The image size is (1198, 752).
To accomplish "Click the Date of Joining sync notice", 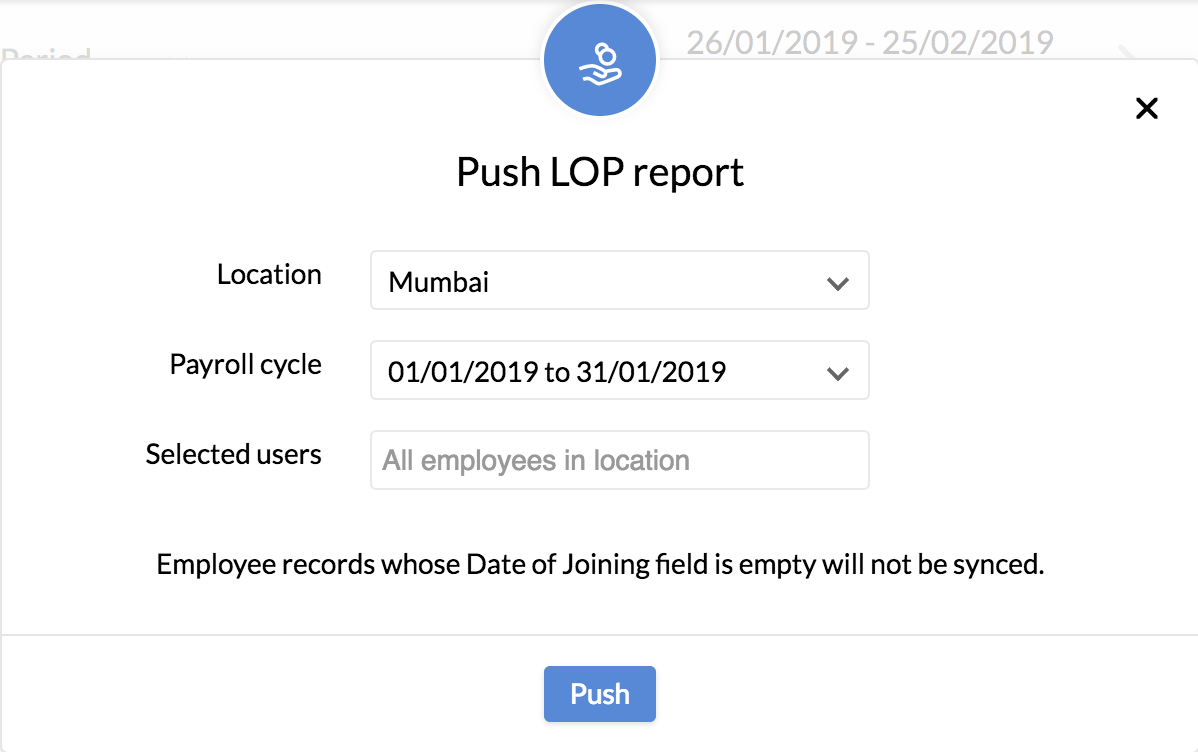I will tap(600, 565).
